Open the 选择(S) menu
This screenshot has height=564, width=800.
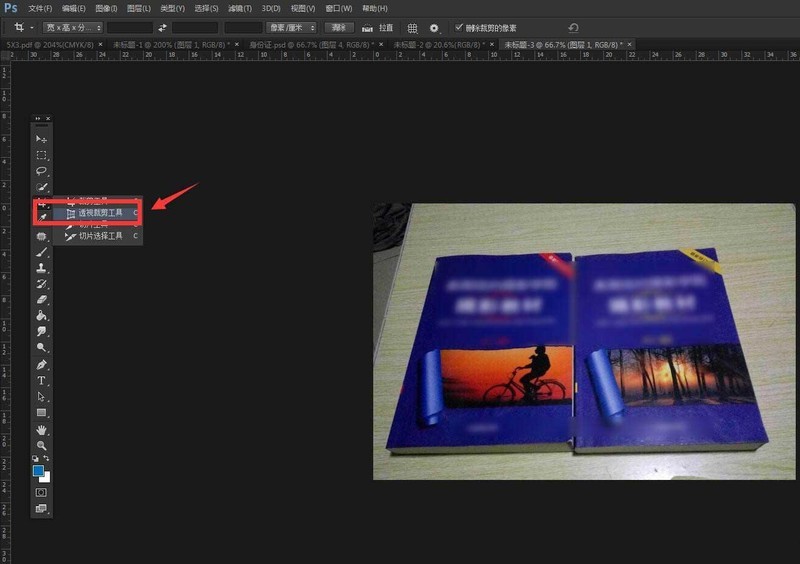coord(206,8)
